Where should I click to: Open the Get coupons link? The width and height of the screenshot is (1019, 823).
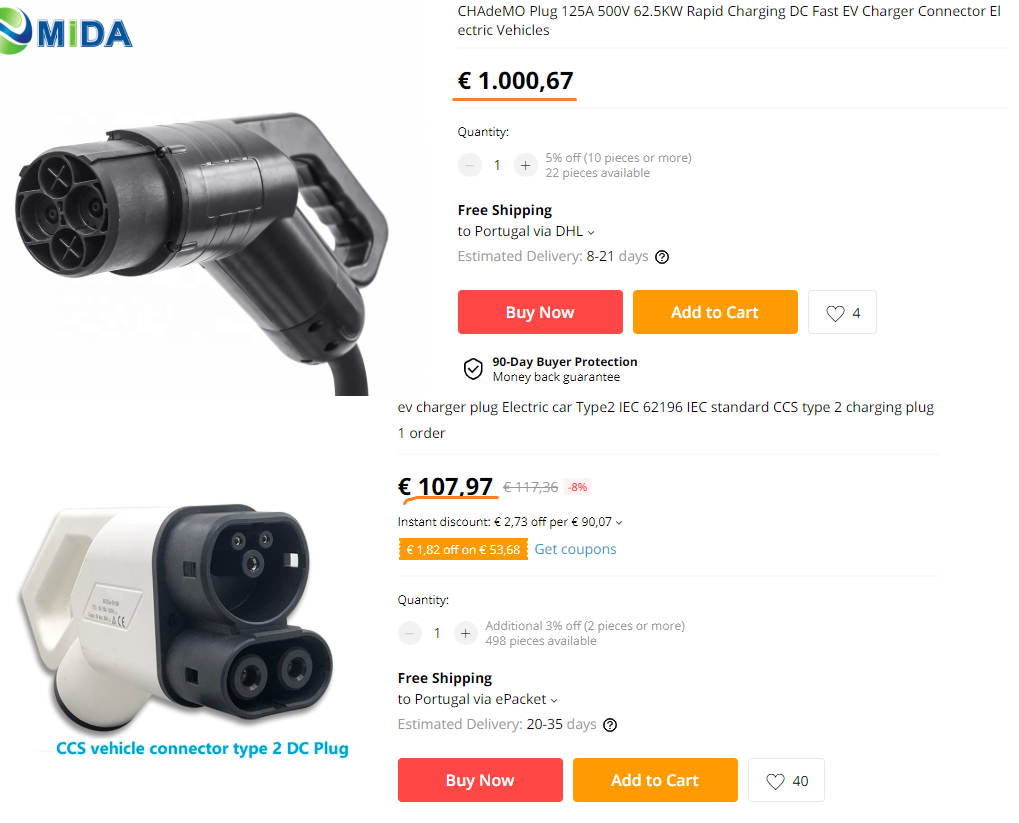(575, 549)
